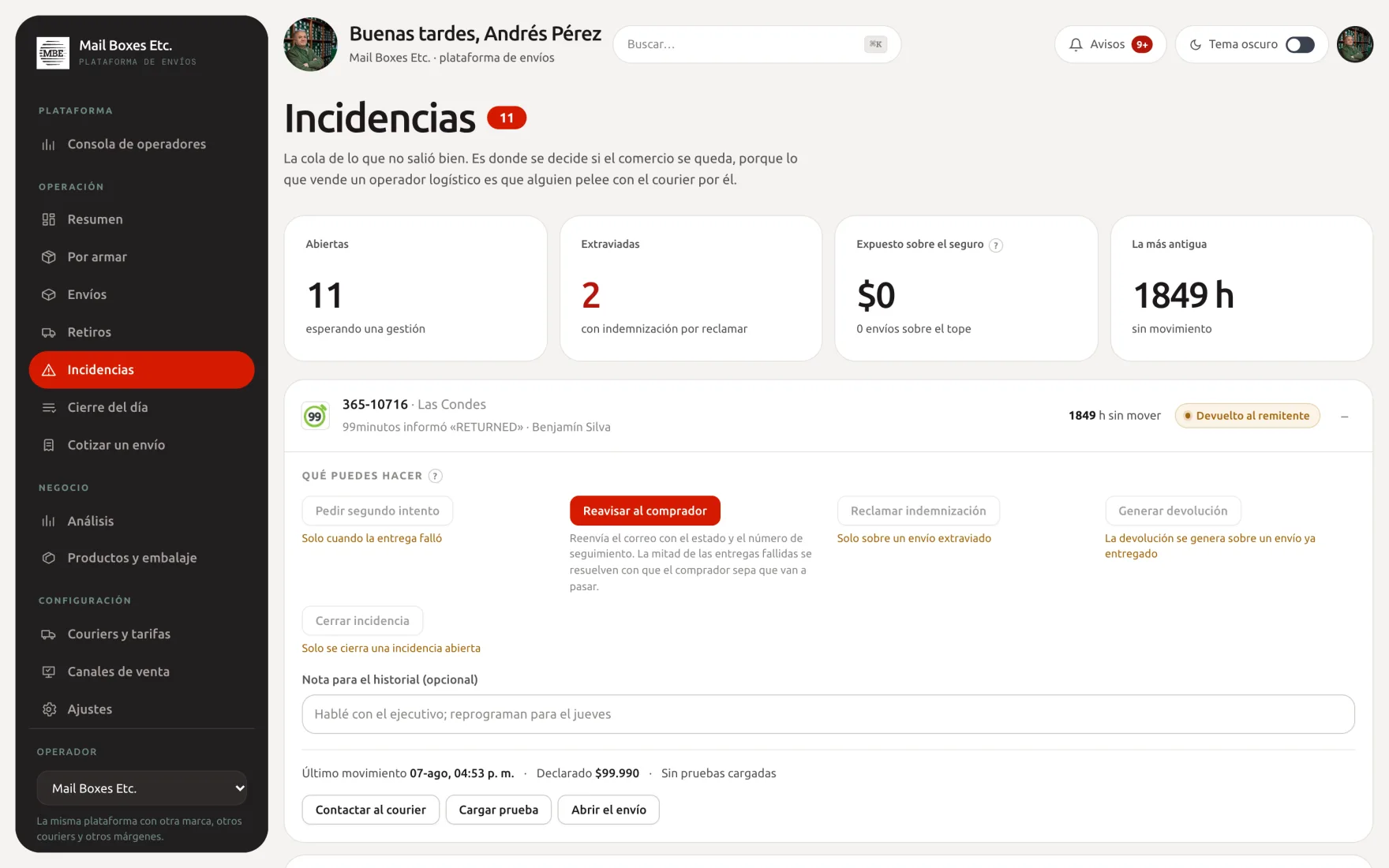Click the Análisis bar chart icon
This screenshot has width=1389, height=868.
click(x=49, y=521)
